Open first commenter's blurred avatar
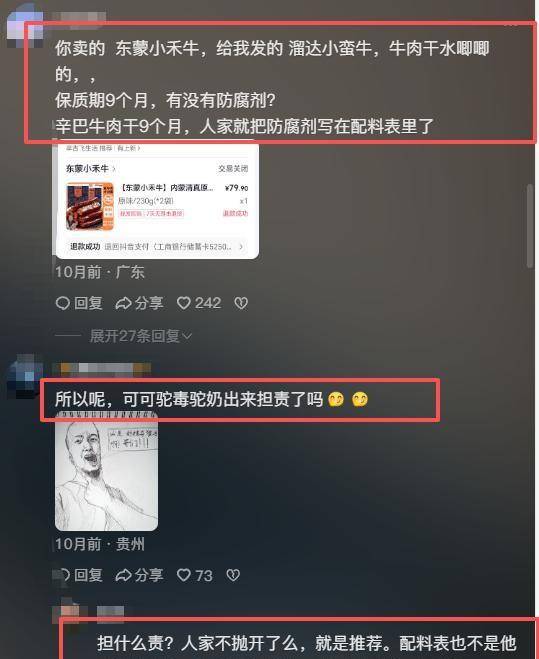The height and width of the screenshot is (659, 539). pyautogui.click(x=25, y=24)
